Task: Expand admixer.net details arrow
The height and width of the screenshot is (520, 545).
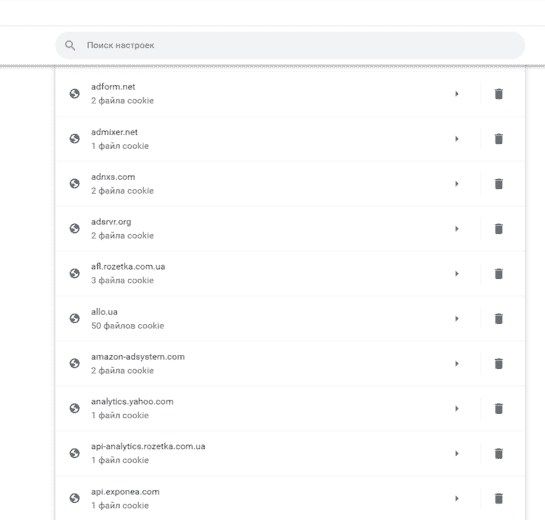Action: (457, 139)
